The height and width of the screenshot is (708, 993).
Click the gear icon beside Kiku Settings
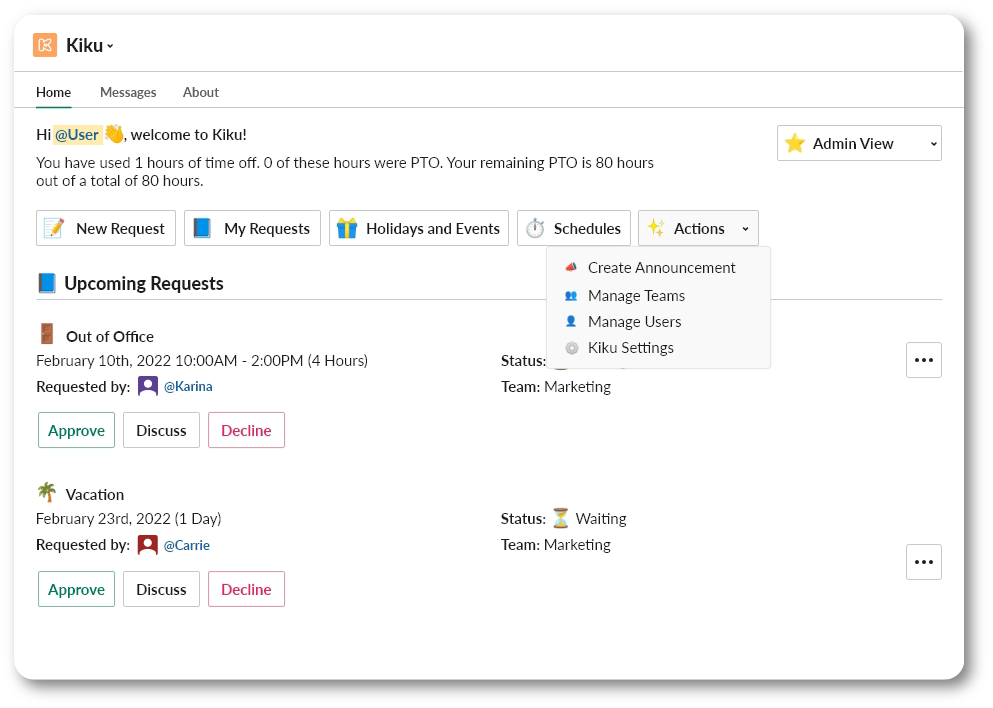pyautogui.click(x=571, y=348)
